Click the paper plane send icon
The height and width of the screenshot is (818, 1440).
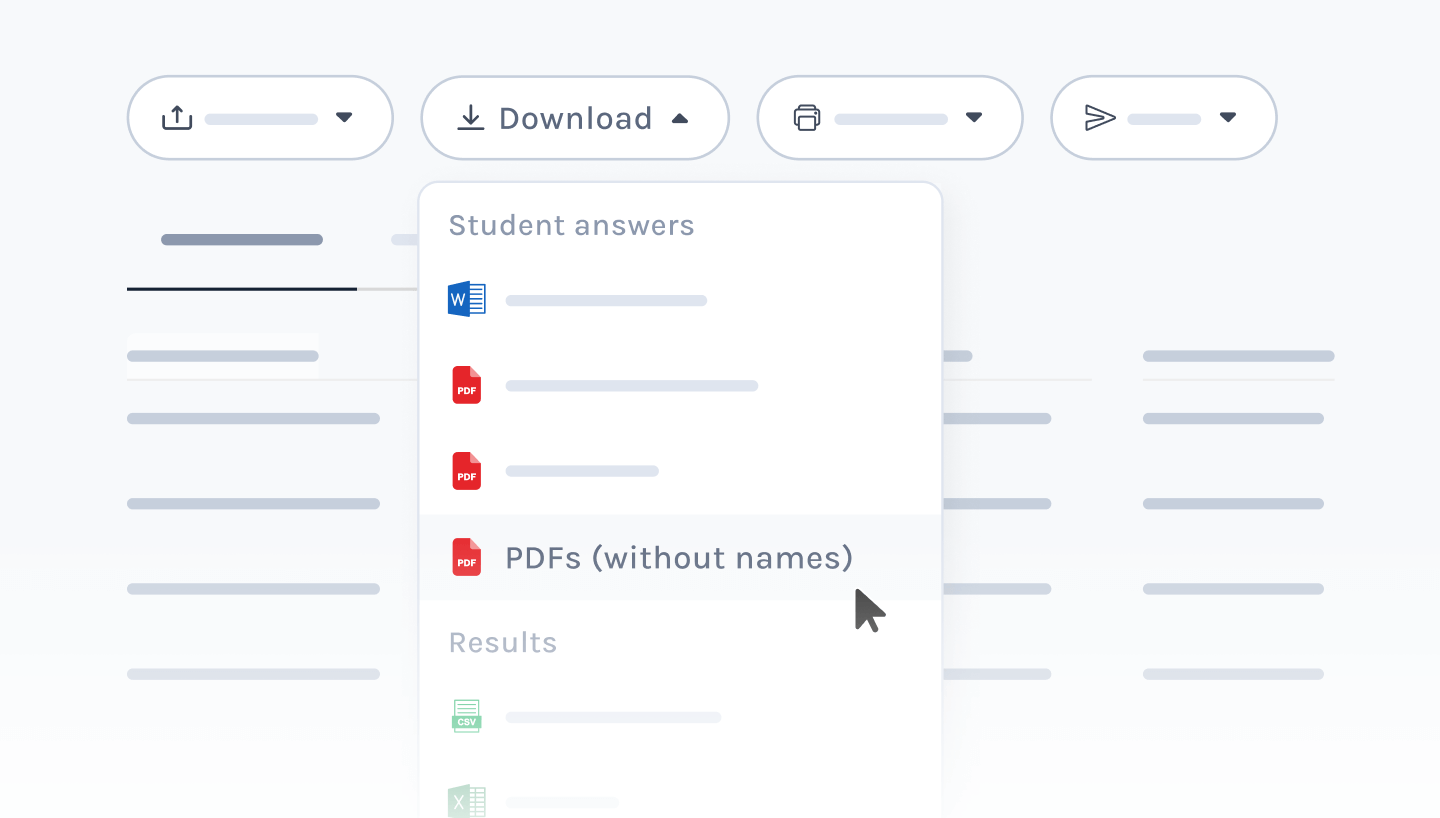click(x=1100, y=118)
